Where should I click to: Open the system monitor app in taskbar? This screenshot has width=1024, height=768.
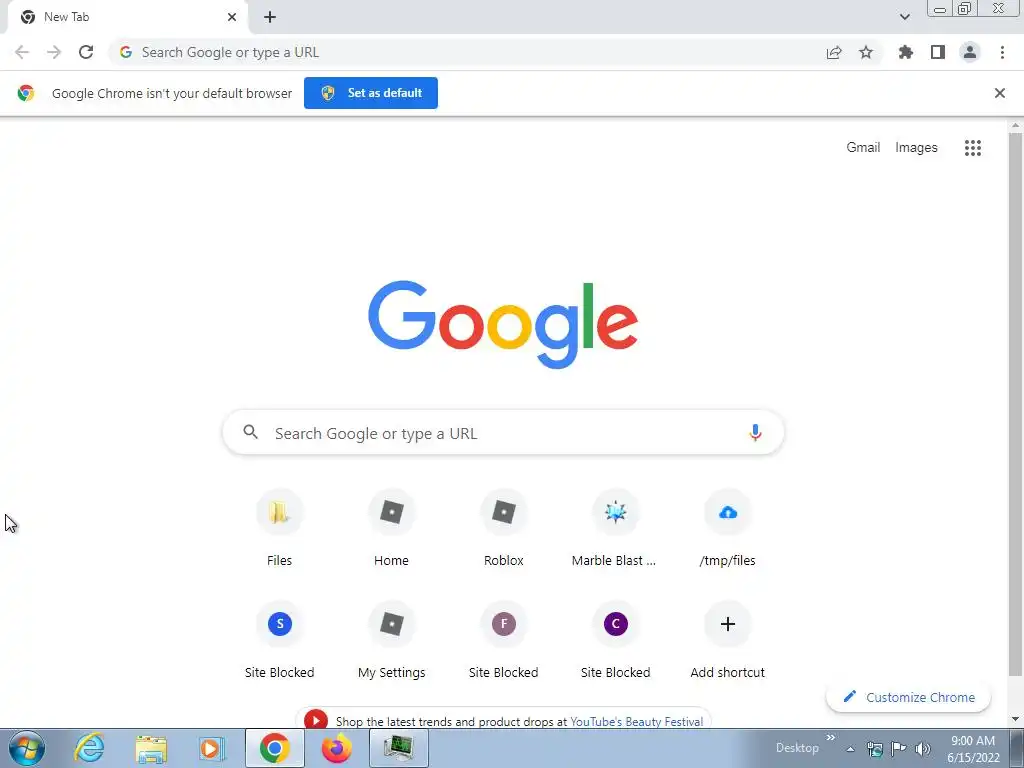tap(398, 748)
